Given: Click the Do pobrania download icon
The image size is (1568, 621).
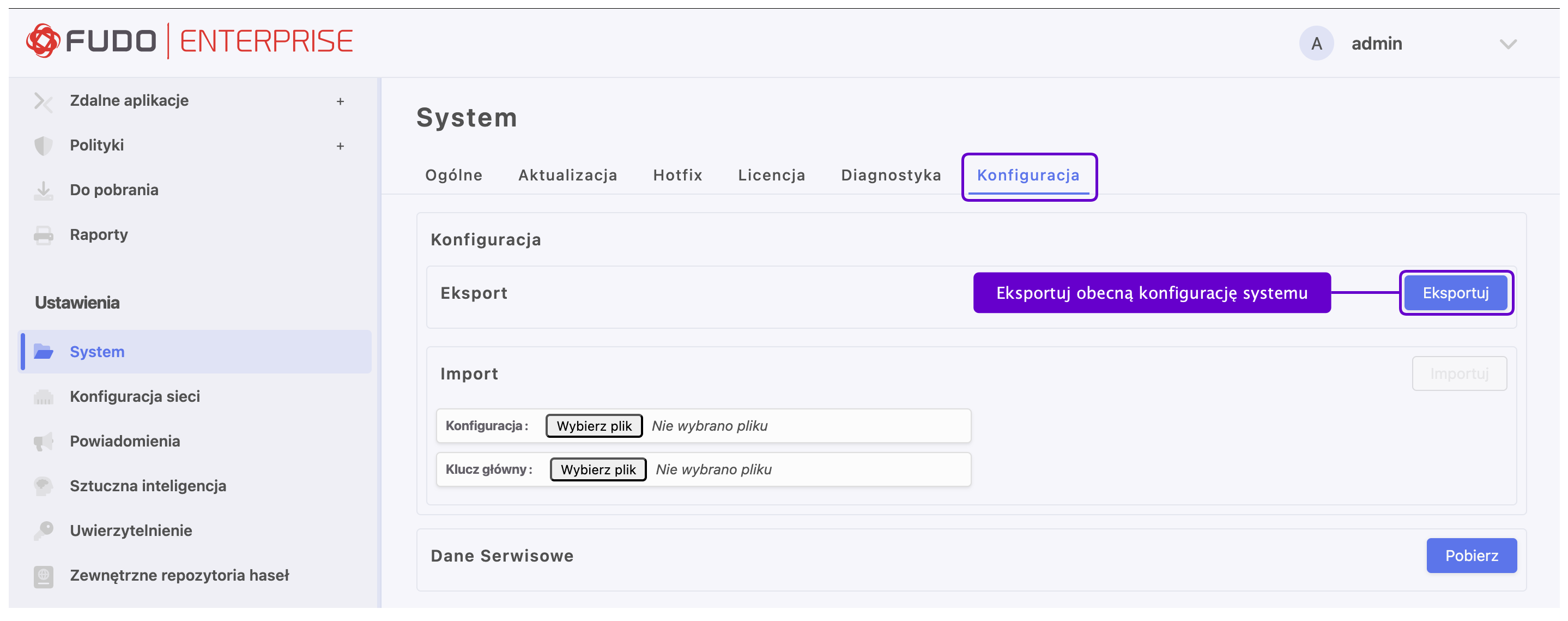Looking at the screenshot, I should coord(43,191).
